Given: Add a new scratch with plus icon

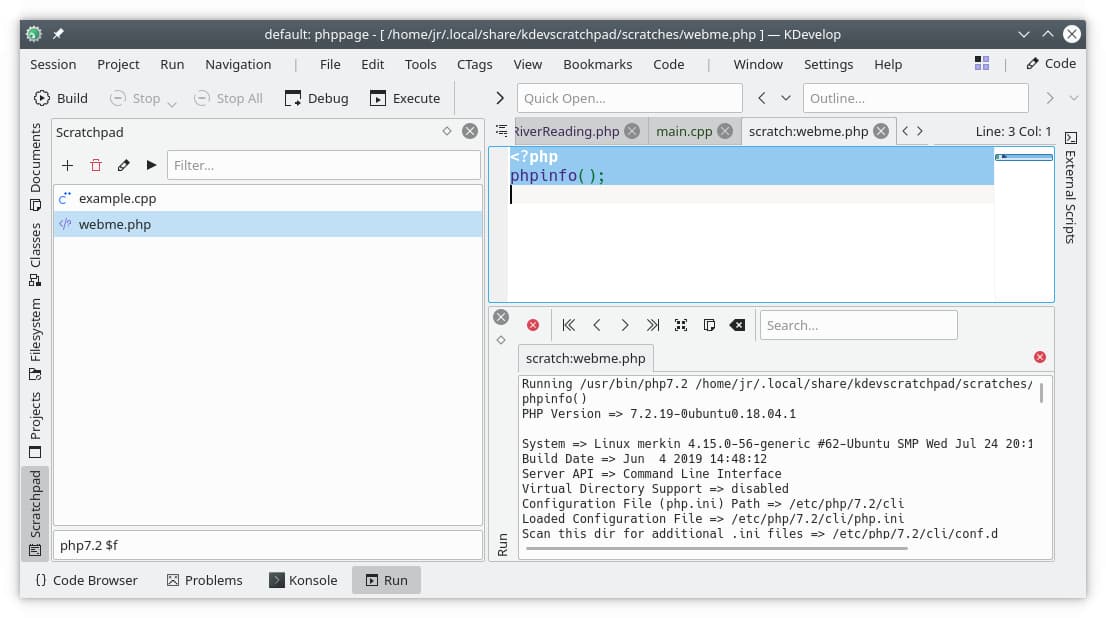Looking at the screenshot, I should pyautogui.click(x=67, y=165).
